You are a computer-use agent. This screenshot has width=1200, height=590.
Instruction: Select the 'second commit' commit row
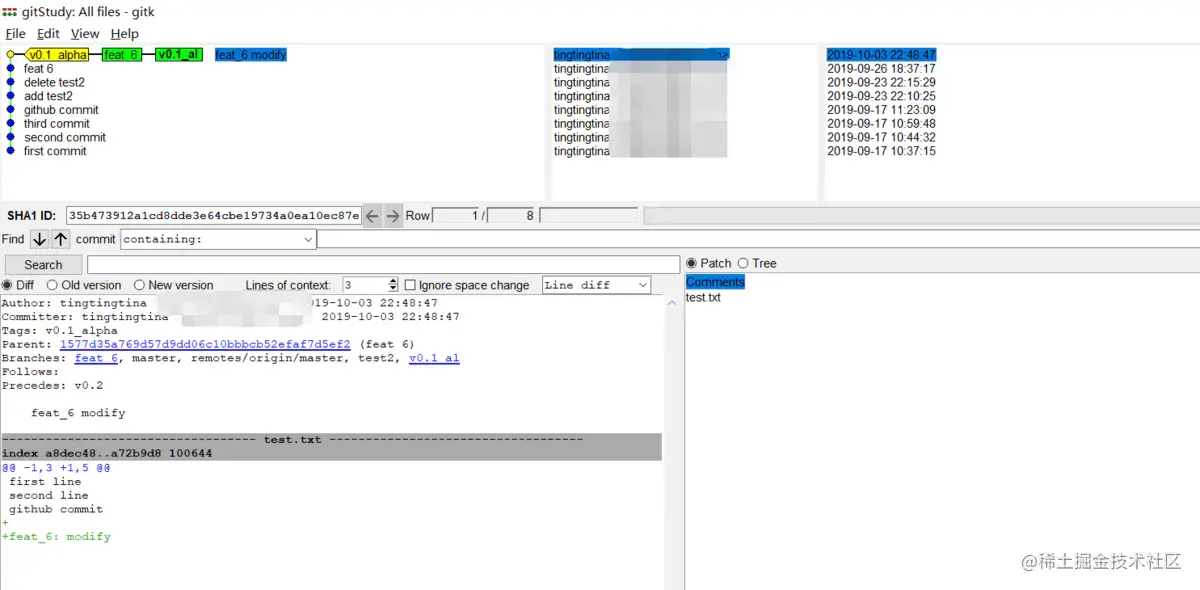[65, 138]
